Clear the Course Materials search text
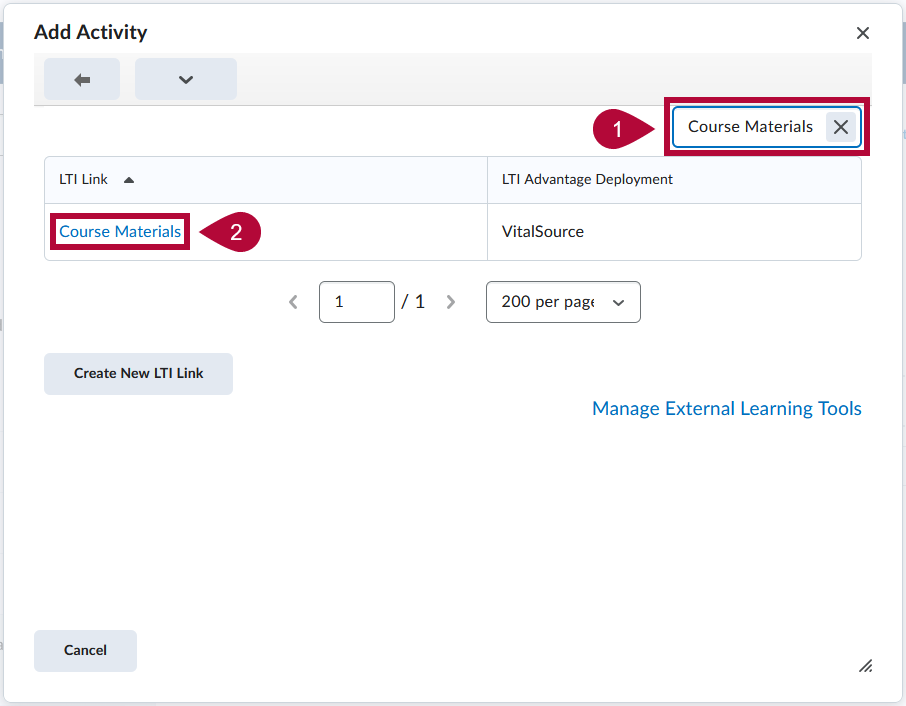 point(841,127)
